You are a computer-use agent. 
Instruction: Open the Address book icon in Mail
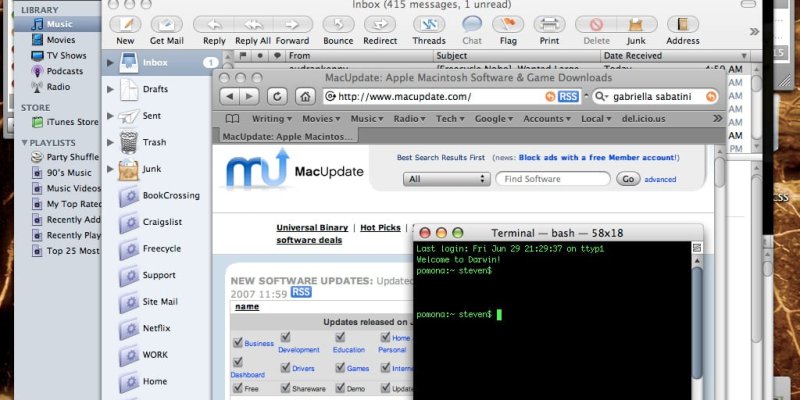coord(683,25)
